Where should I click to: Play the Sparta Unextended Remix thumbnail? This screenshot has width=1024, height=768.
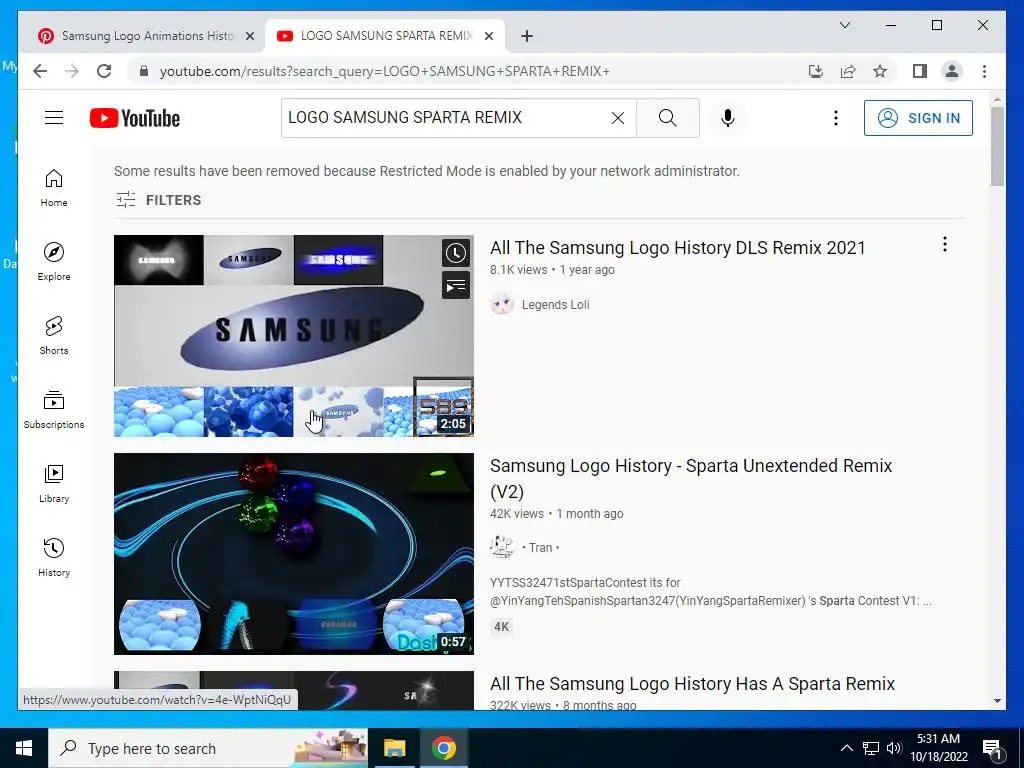(x=294, y=554)
